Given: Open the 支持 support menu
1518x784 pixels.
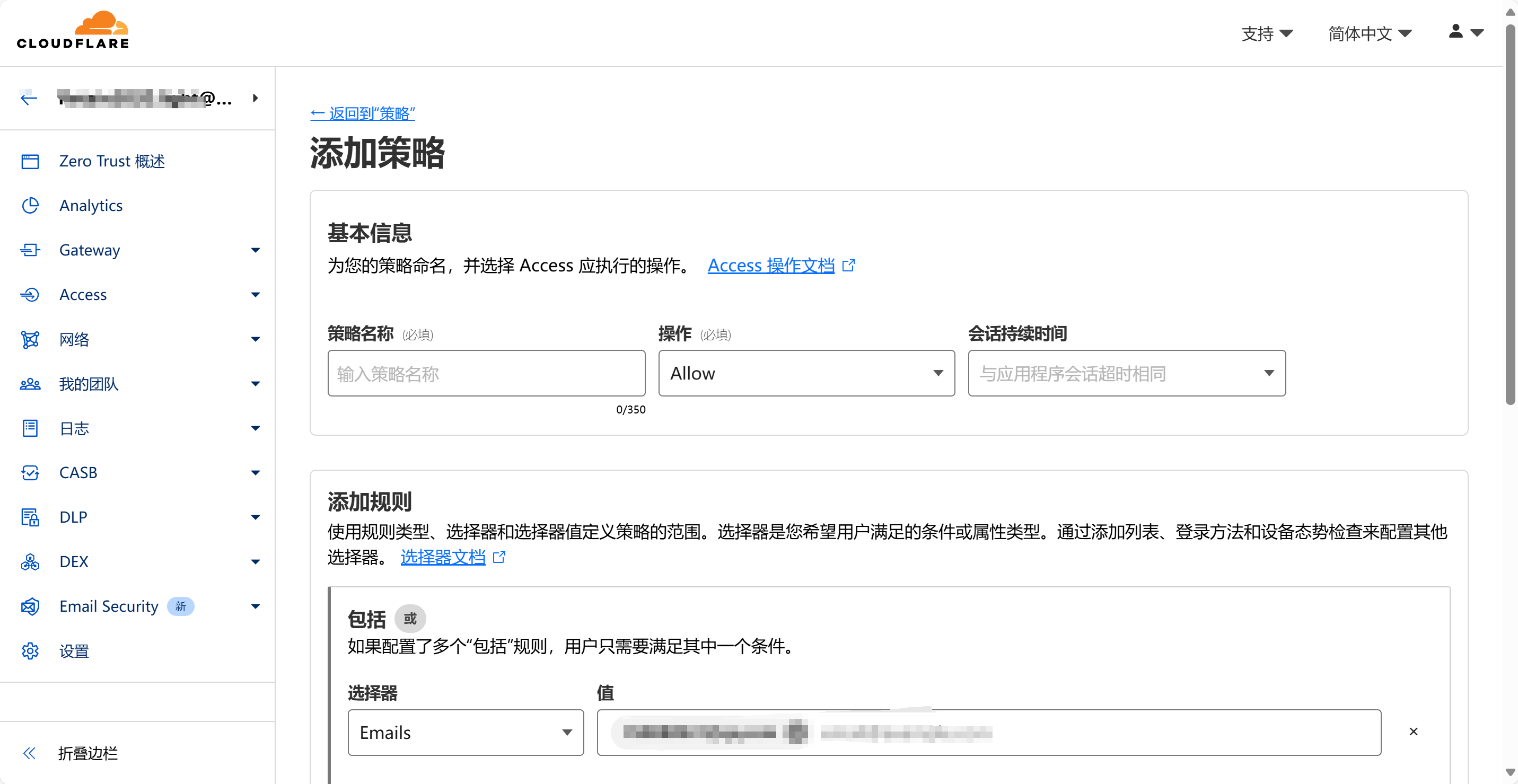Looking at the screenshot, I should 1266,33.
